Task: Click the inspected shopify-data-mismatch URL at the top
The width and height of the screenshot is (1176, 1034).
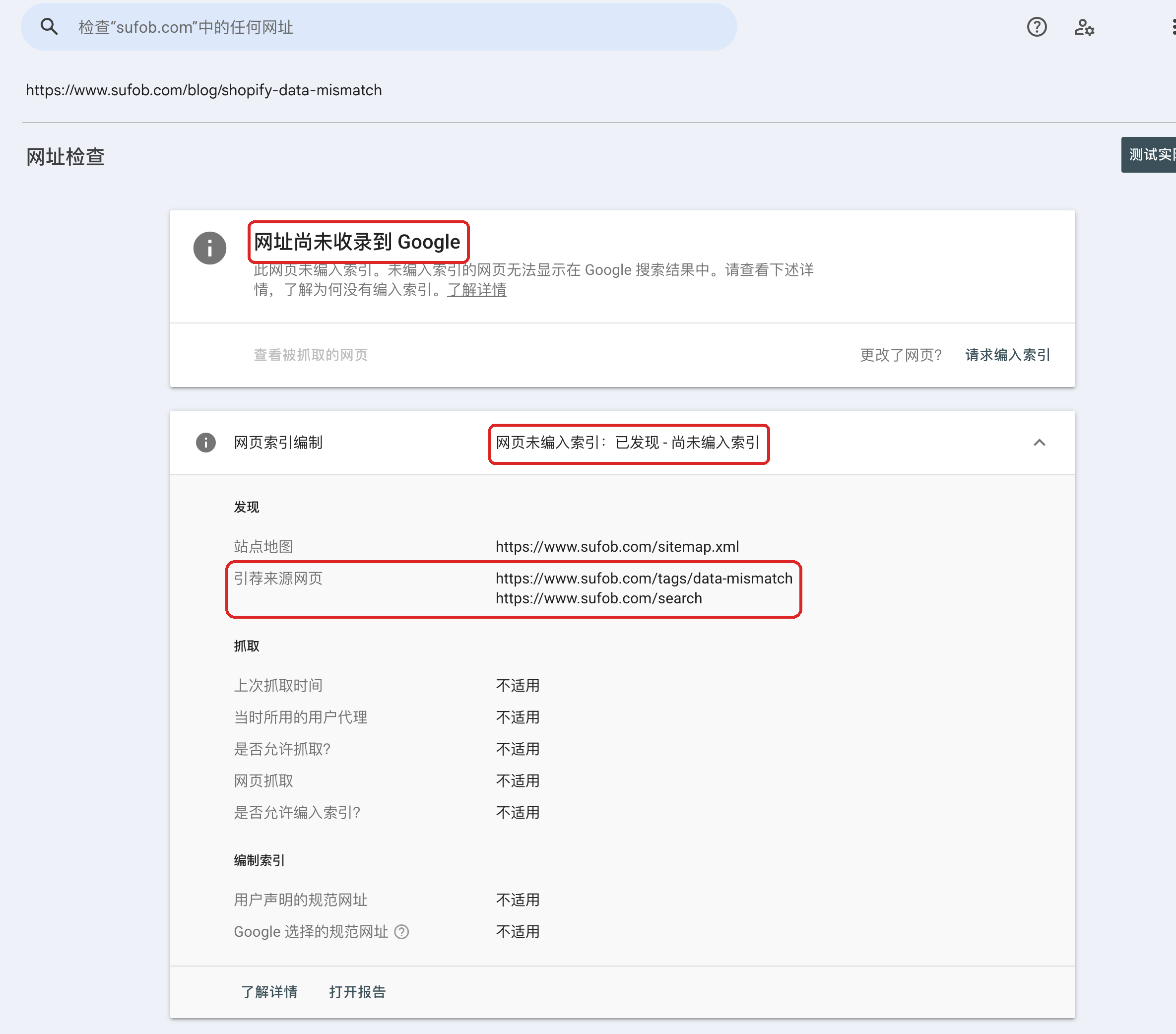Action: pos(203,90)
